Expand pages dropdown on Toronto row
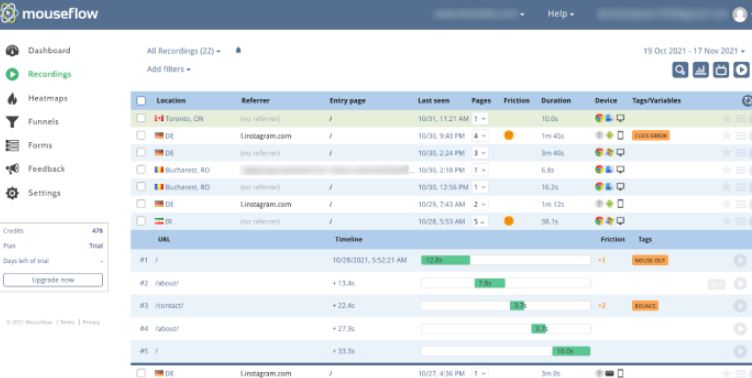 pos(480,118)
